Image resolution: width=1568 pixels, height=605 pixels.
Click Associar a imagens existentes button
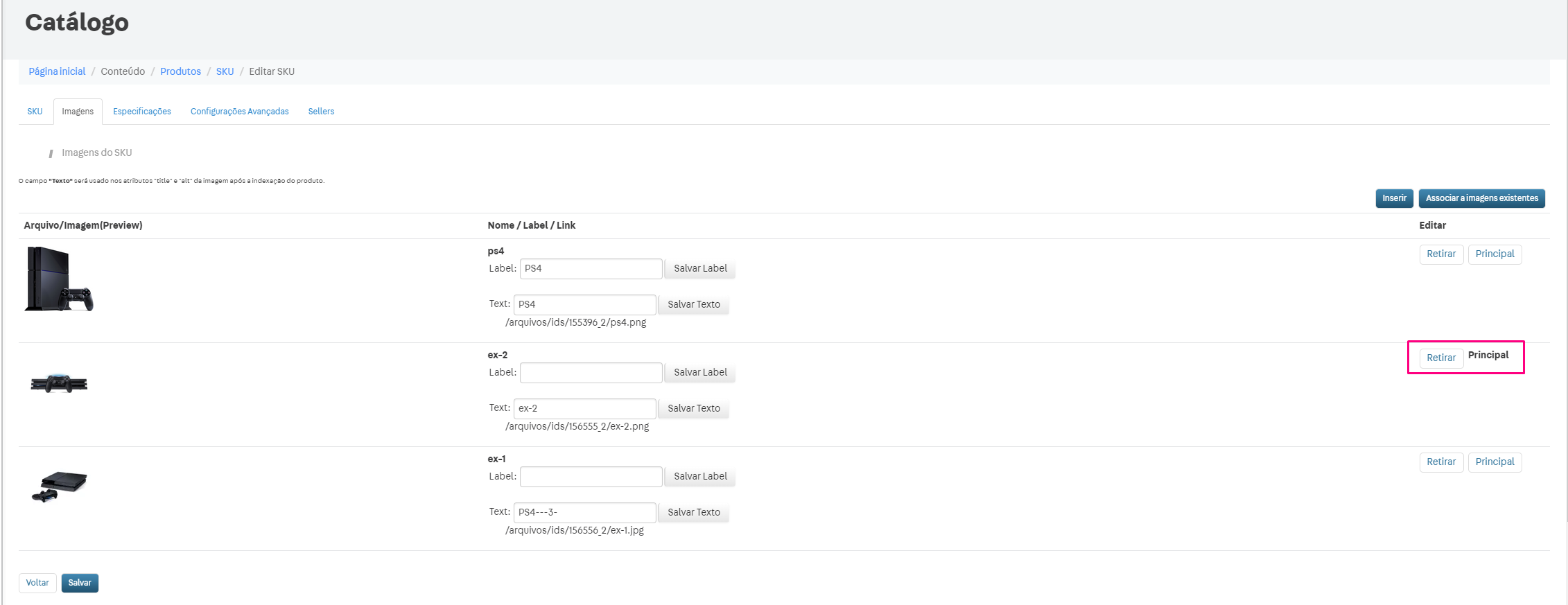coord(1481,198)
